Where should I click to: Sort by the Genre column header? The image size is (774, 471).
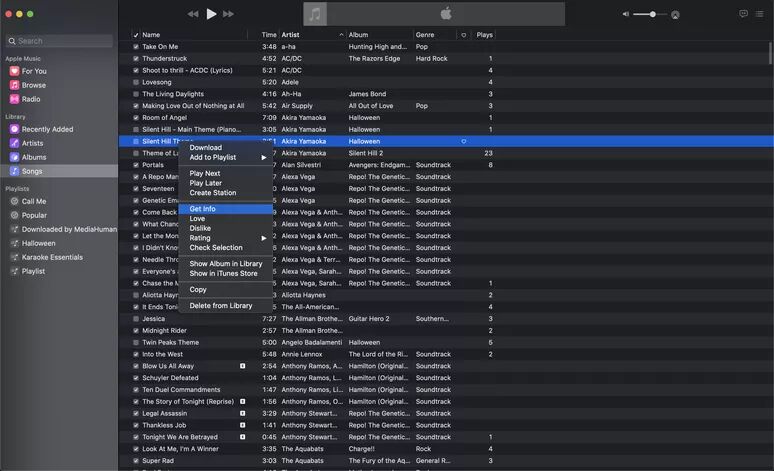[x=425, y=35]
